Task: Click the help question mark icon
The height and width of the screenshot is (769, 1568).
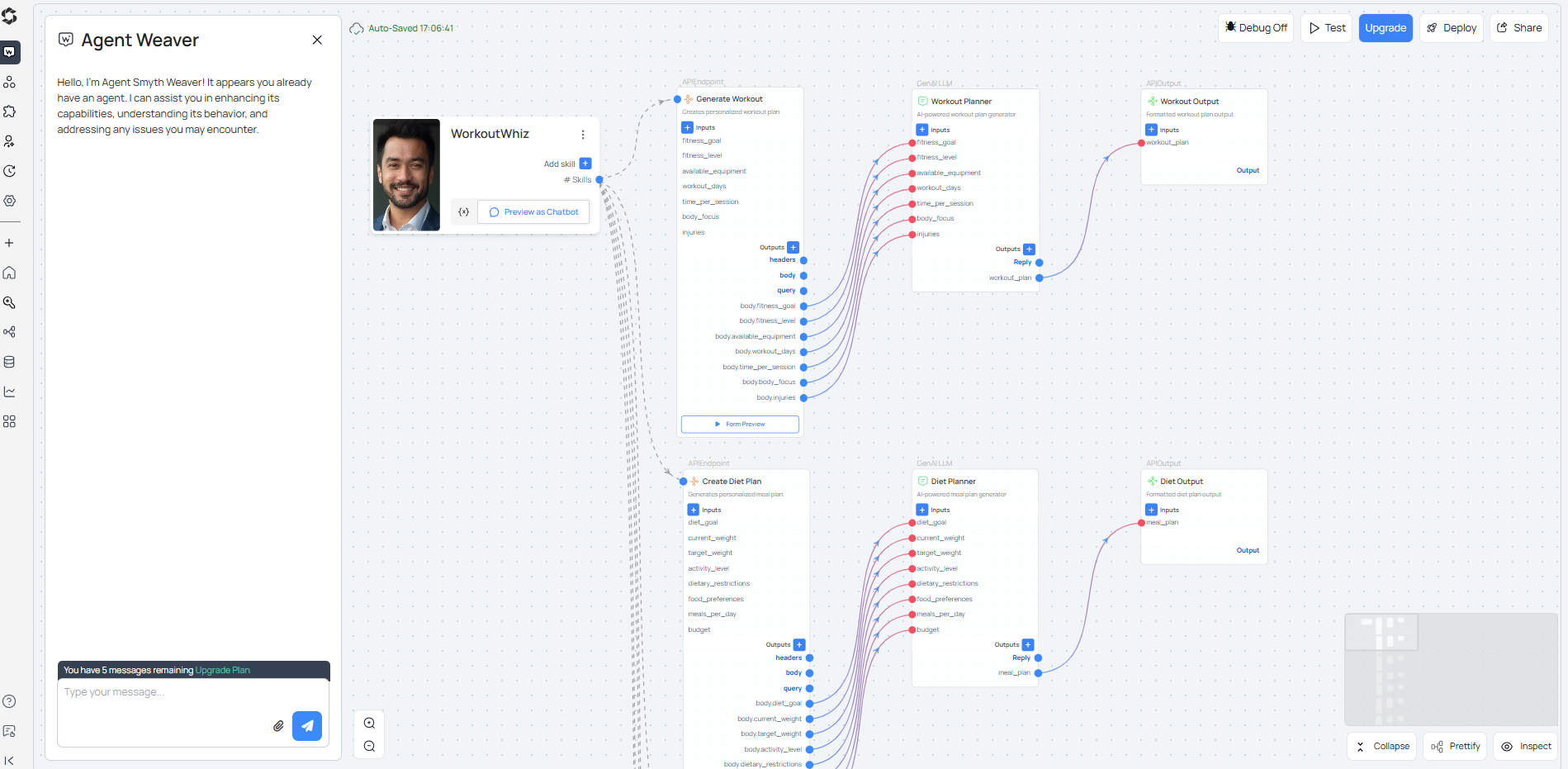Action: [10, 701]
